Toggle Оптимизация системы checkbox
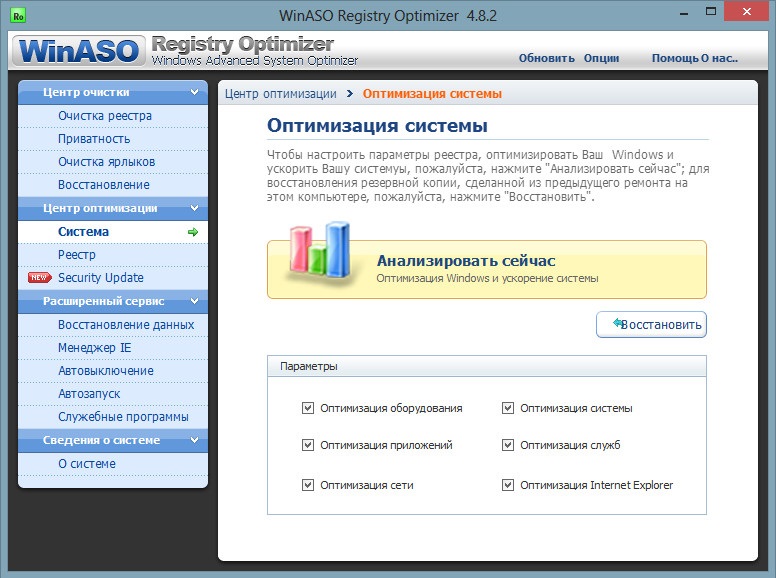776x578 pixels. pos(508,408)
